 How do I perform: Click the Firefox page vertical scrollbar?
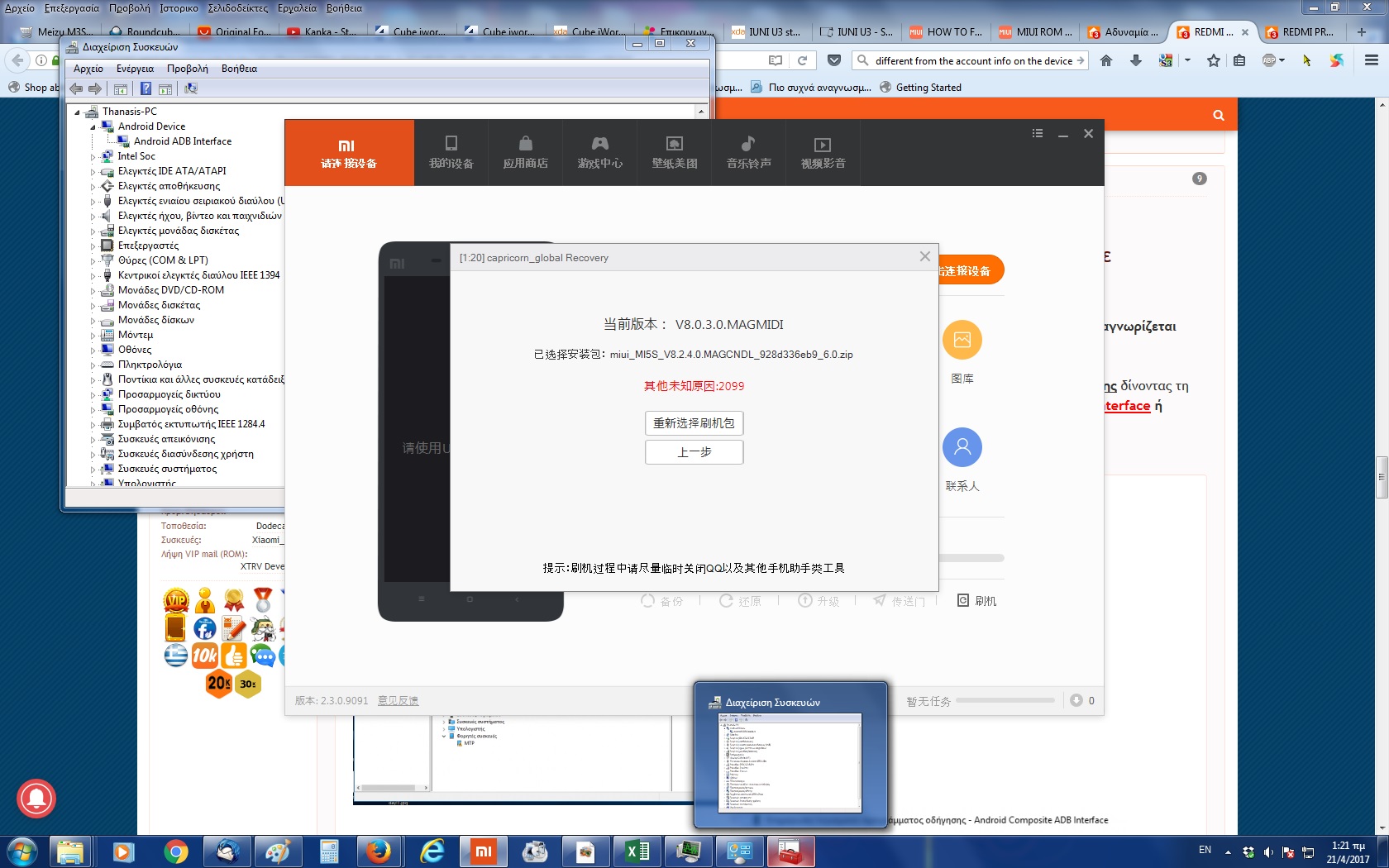[1381, 476]
